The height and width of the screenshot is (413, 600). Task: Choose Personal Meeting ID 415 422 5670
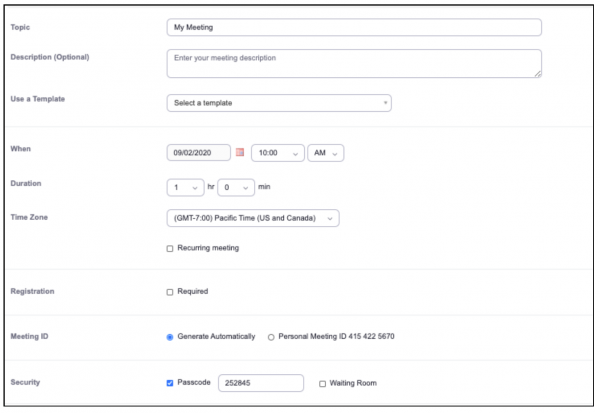pyautogui.click(x=272, y=337)
